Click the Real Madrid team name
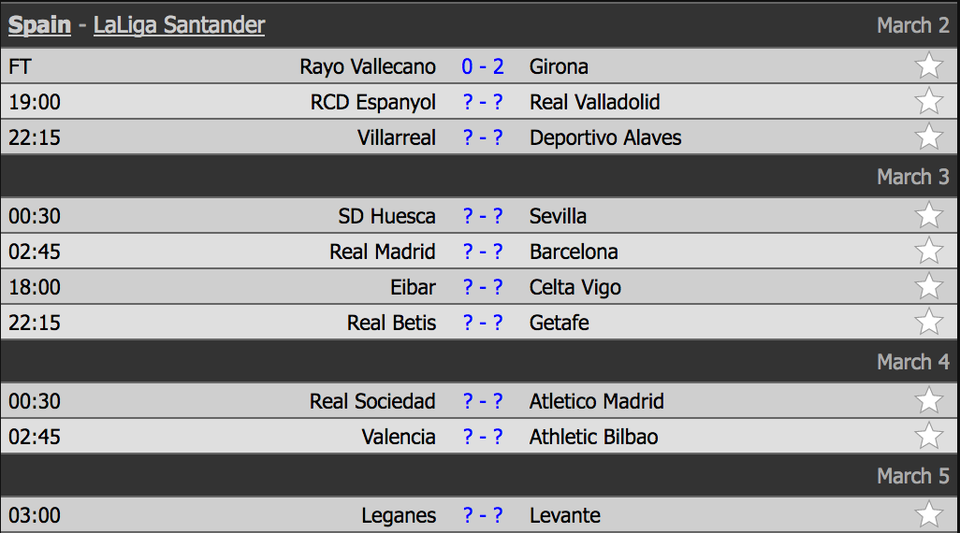The height and width of the screenshot is (533, 960). pos(382,252)
